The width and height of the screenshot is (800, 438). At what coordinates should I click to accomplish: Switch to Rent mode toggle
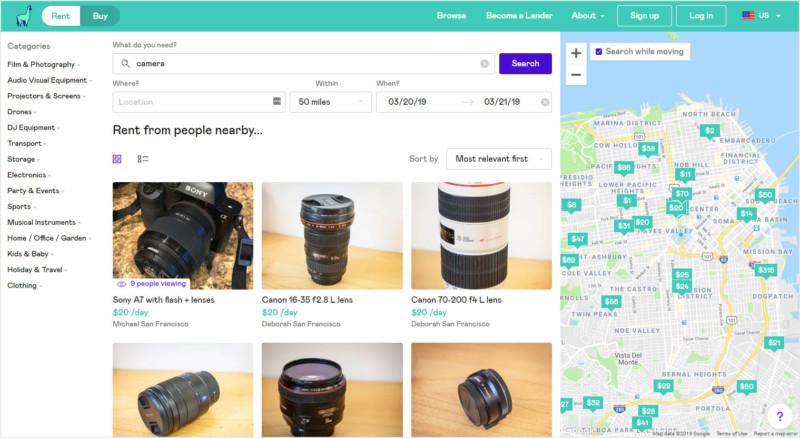pos(60,16)
